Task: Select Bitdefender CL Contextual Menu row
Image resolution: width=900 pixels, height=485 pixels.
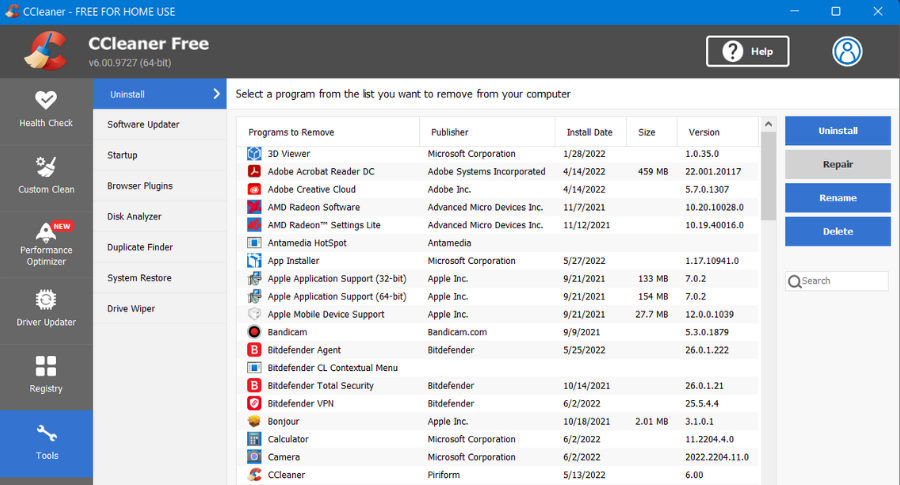Action: click(x=497, y=368)
